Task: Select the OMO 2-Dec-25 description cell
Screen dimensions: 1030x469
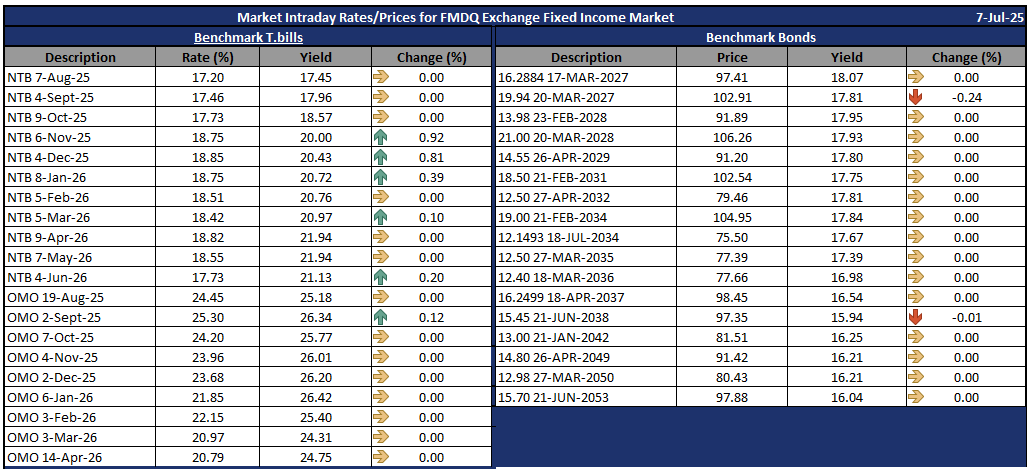Action: tap(80, 377)
